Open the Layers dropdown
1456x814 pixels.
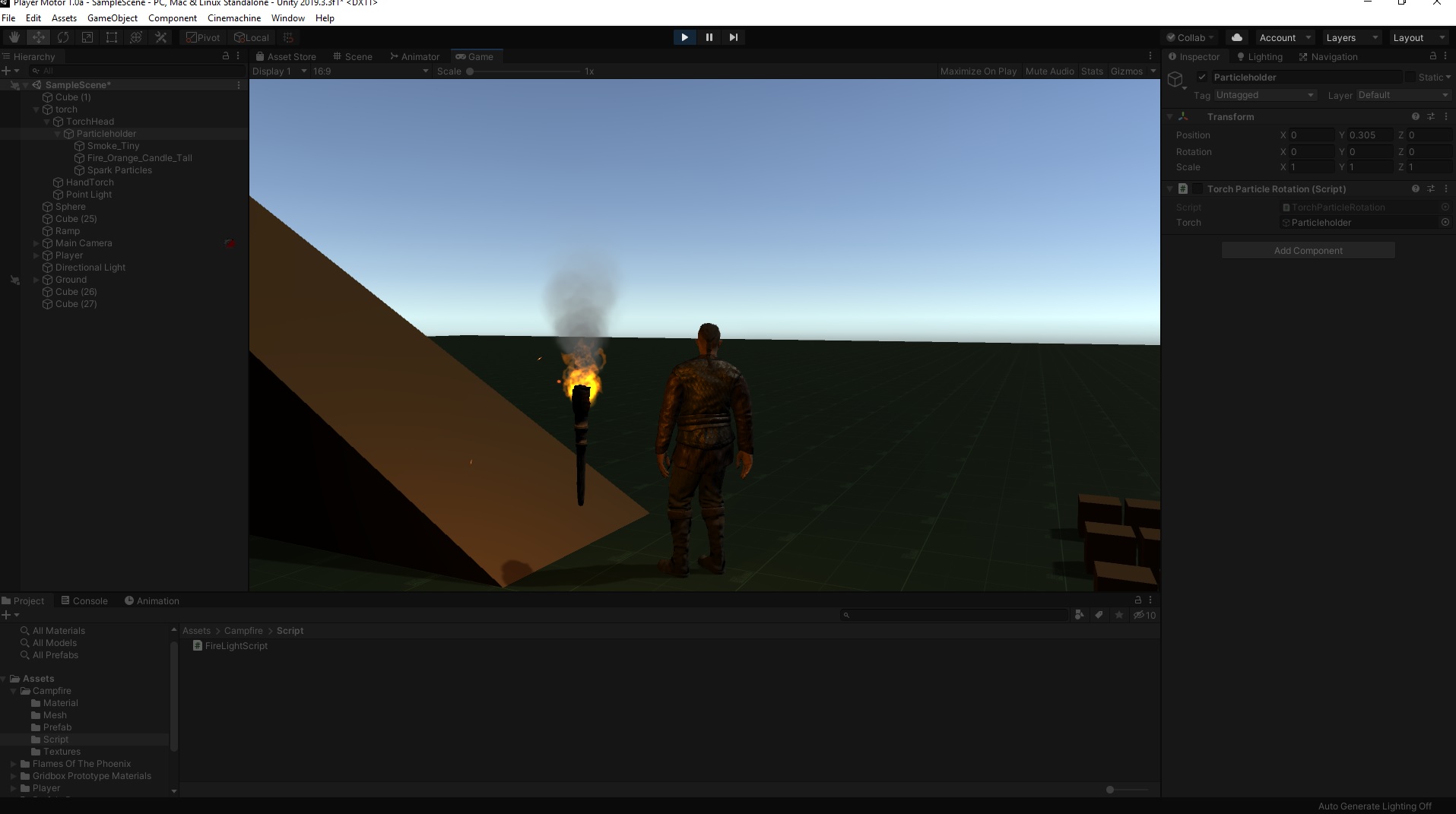(1350, 37)
